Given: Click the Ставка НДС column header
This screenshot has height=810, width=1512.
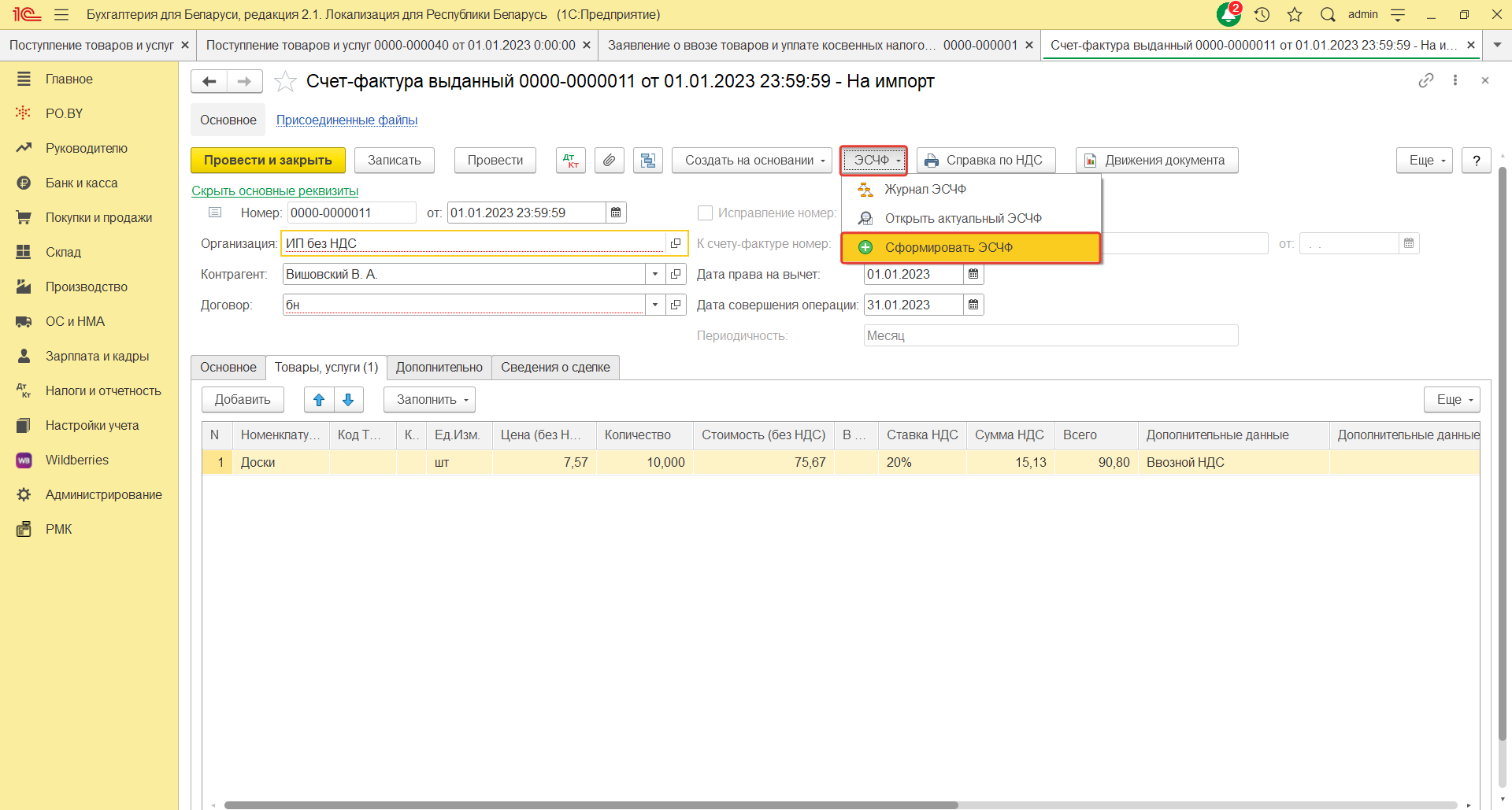Looking at the screenshot, I should pos(922,435).
